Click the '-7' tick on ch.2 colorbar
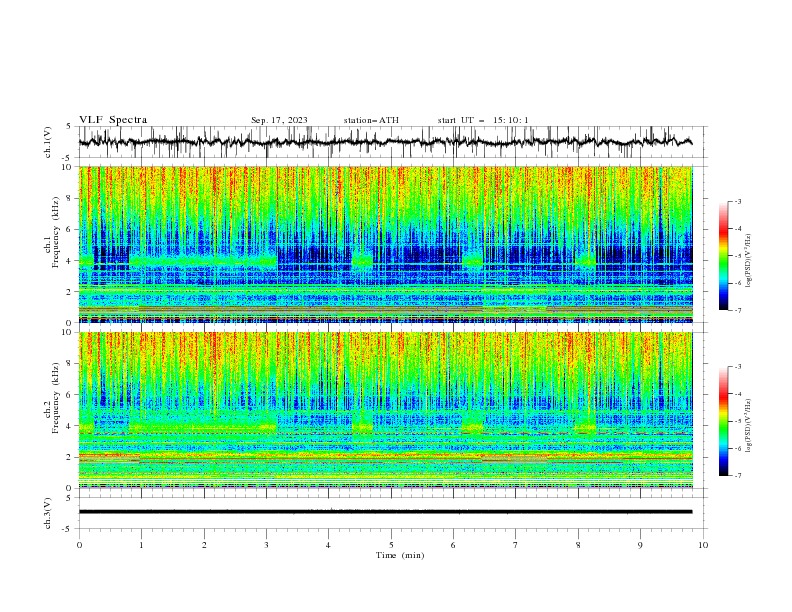This screenshot has height=612, width=792. pyautogui.click(x=737, y=475)
